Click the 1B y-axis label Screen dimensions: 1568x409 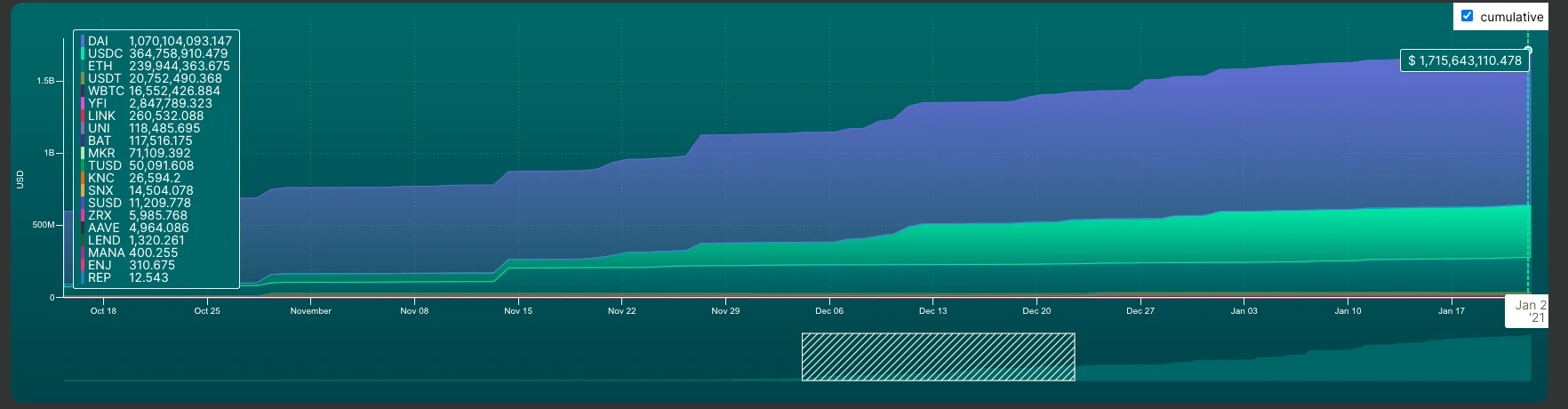(49, 153)
